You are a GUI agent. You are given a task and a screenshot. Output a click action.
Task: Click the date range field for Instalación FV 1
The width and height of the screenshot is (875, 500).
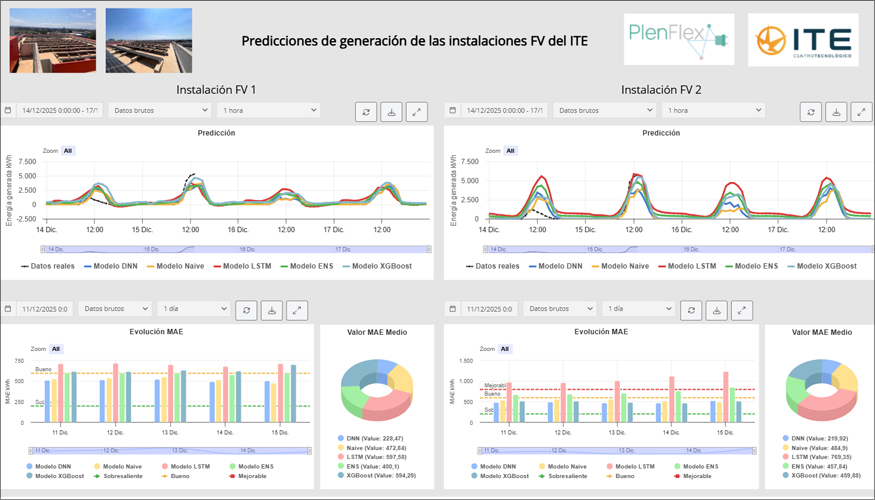coord(58,110)
